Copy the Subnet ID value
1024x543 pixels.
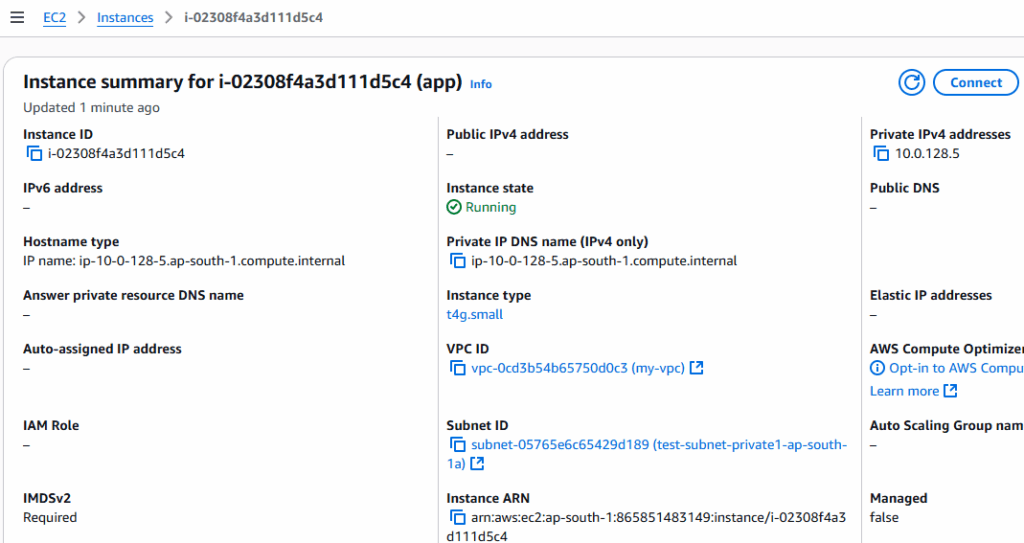(x=458, y=444)
